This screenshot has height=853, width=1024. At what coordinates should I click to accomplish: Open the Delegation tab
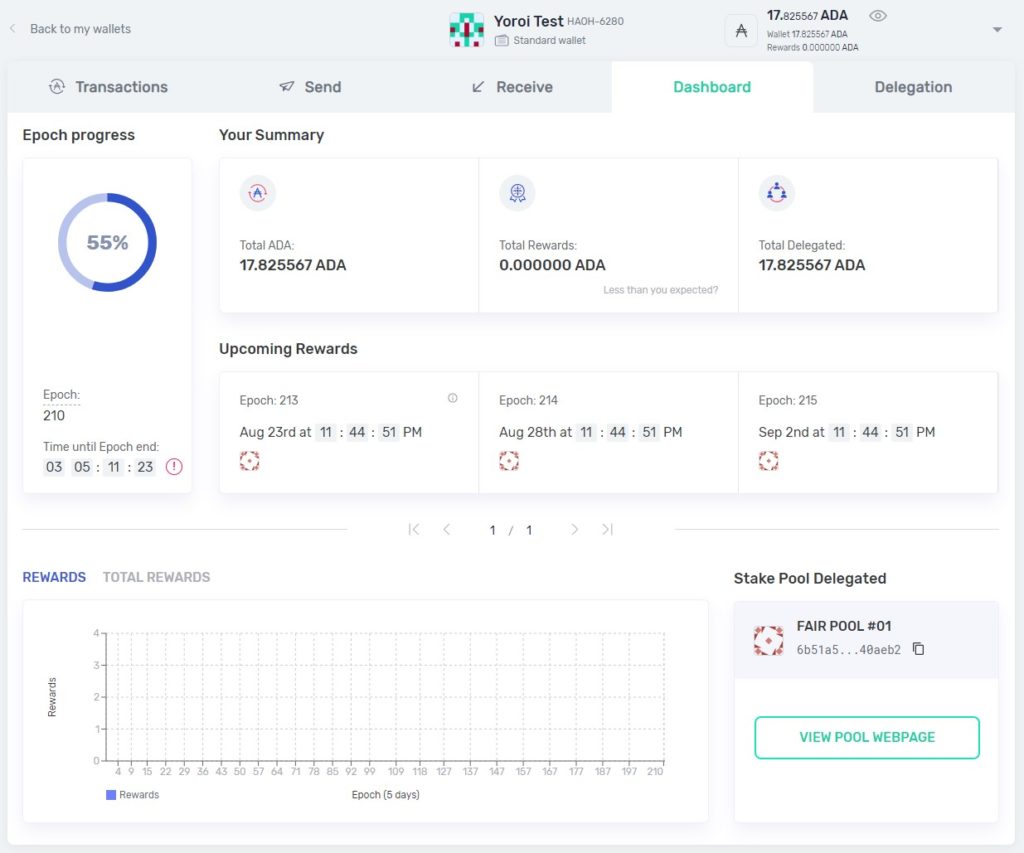point(914,87)
